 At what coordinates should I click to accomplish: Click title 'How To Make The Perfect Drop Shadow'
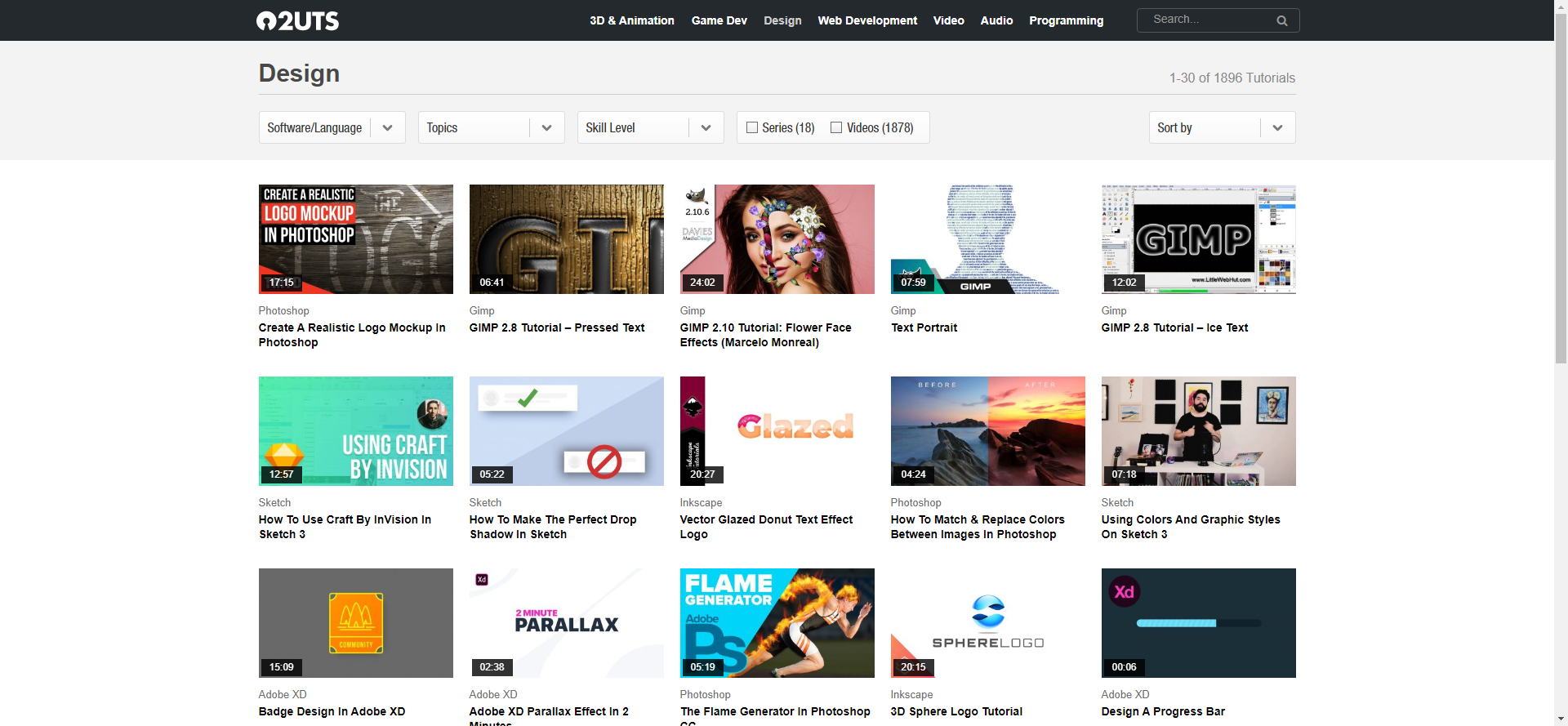pos(553,527)
